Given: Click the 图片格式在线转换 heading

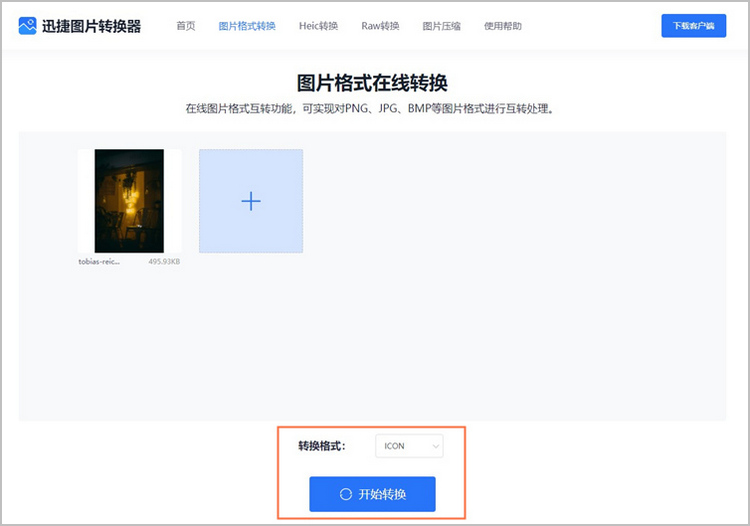Looking at the screenshot, I should (372, 83).
